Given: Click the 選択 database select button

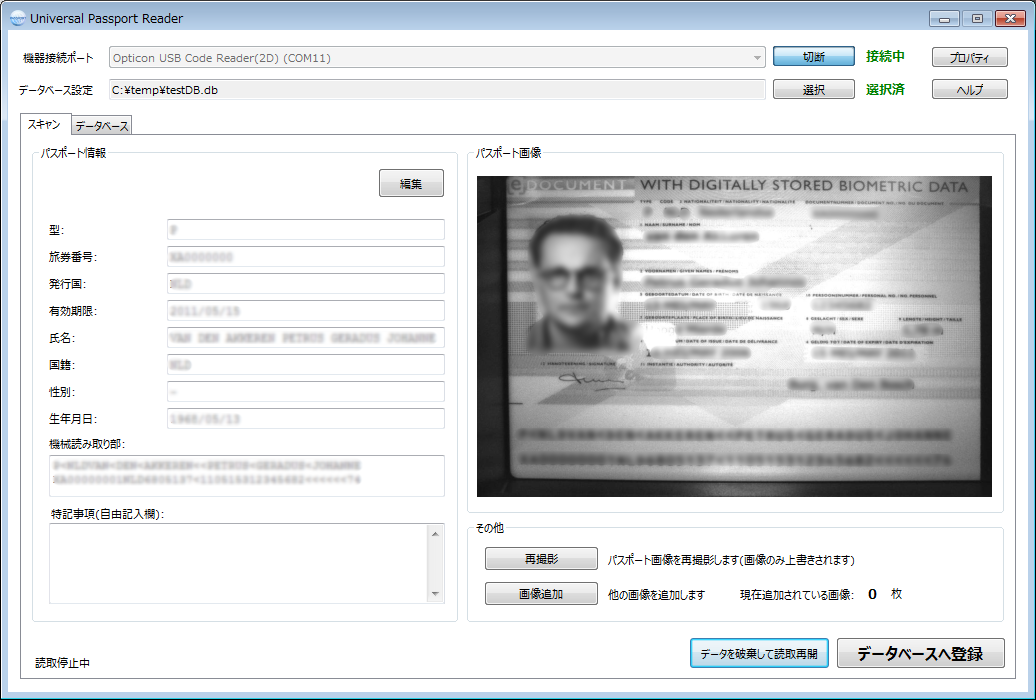Looking at the screenshot, I should coord(813,90).
